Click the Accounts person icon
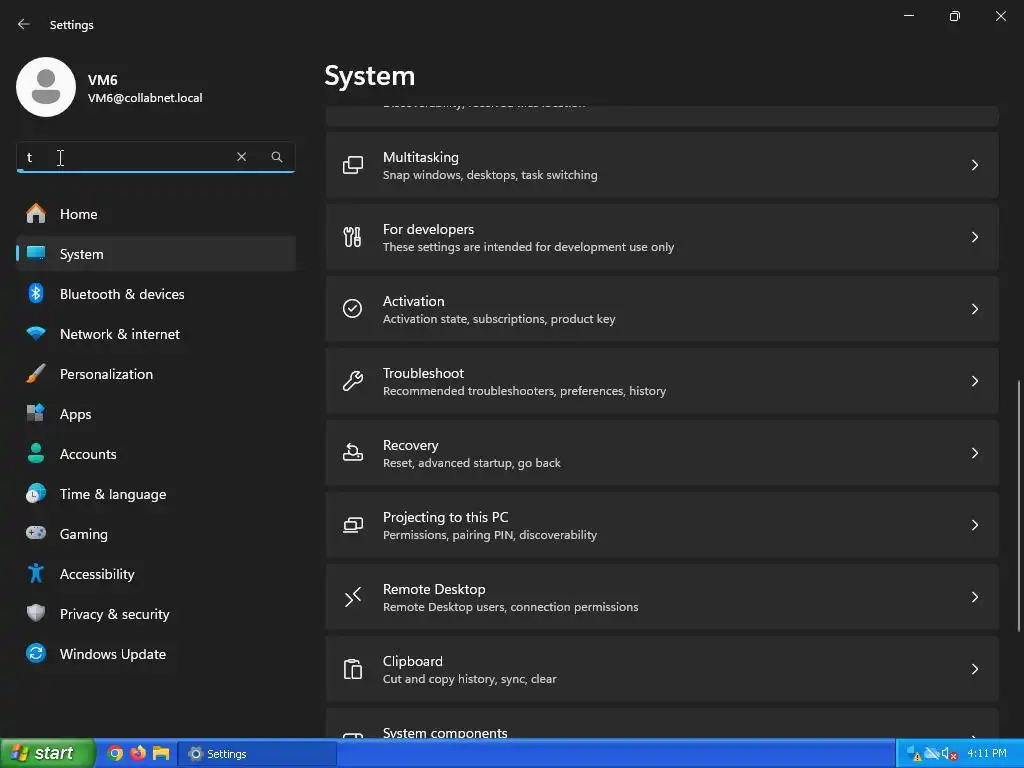Image resolution: width=1024 pixels, height=768 pixels. click(36, 453)
